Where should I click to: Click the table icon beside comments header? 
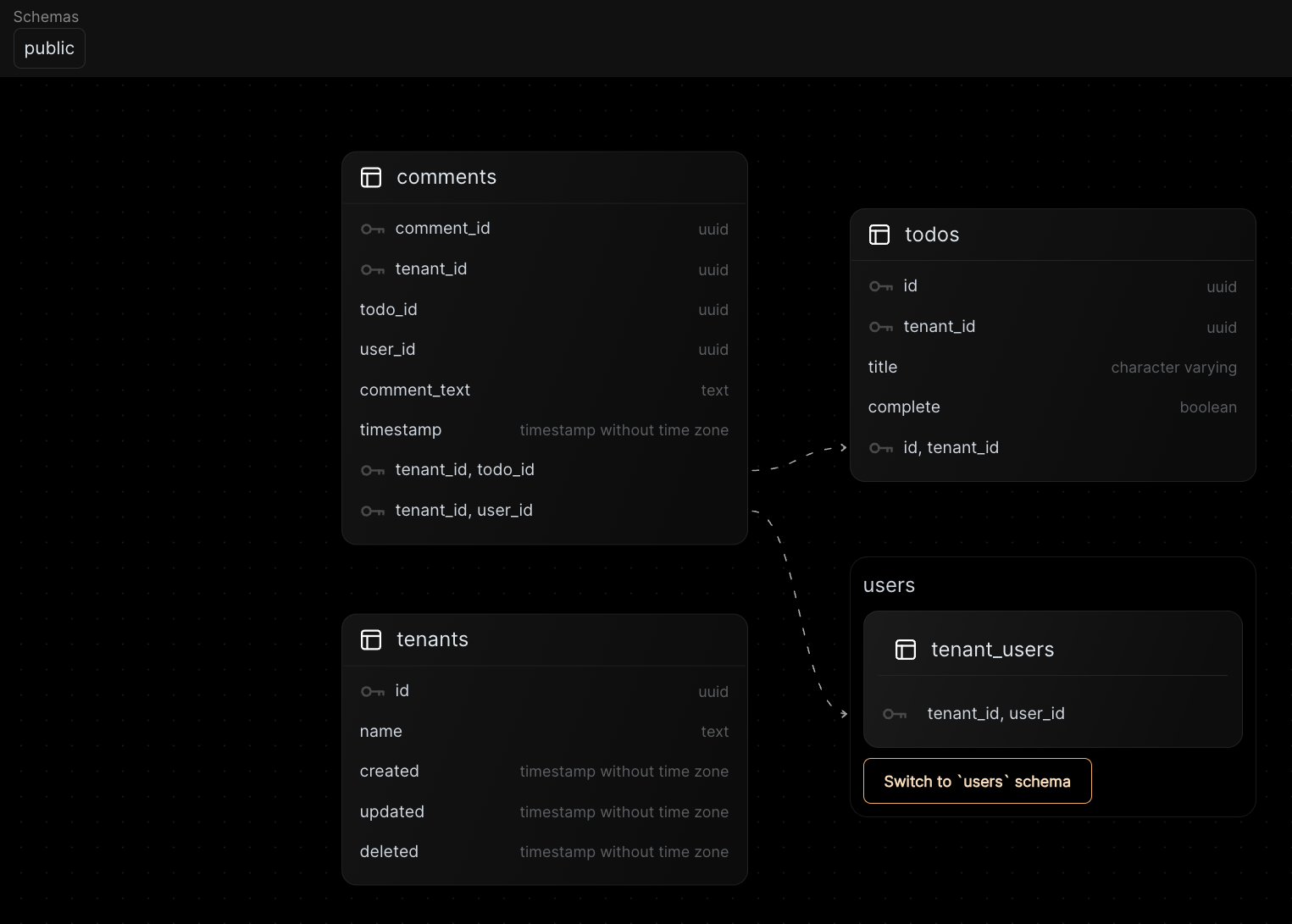372,178
